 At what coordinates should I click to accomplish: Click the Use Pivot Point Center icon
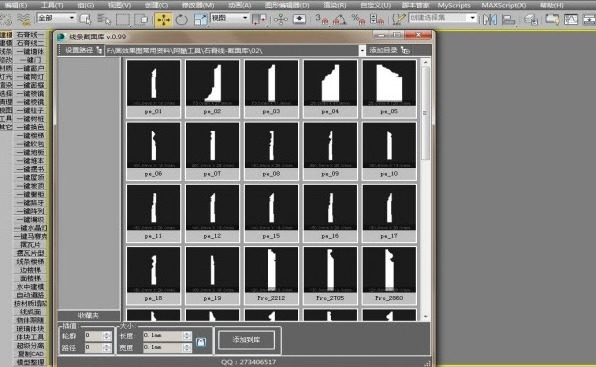click(x=260, y=19)
